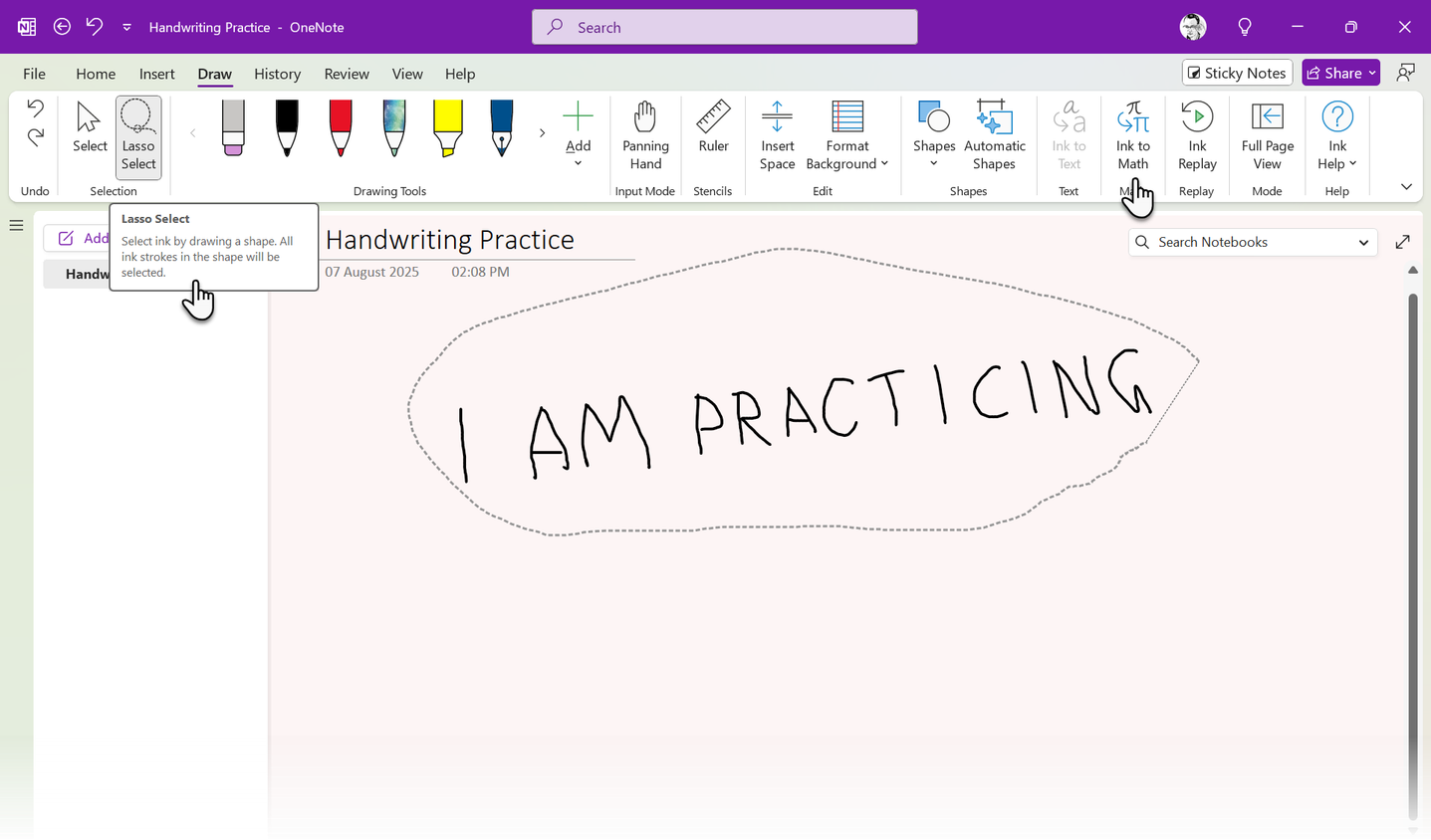Image resolution: width=1431 pixels, height=840 pixels.
Task: Click the title bar Search box
Action: [725, 27]
